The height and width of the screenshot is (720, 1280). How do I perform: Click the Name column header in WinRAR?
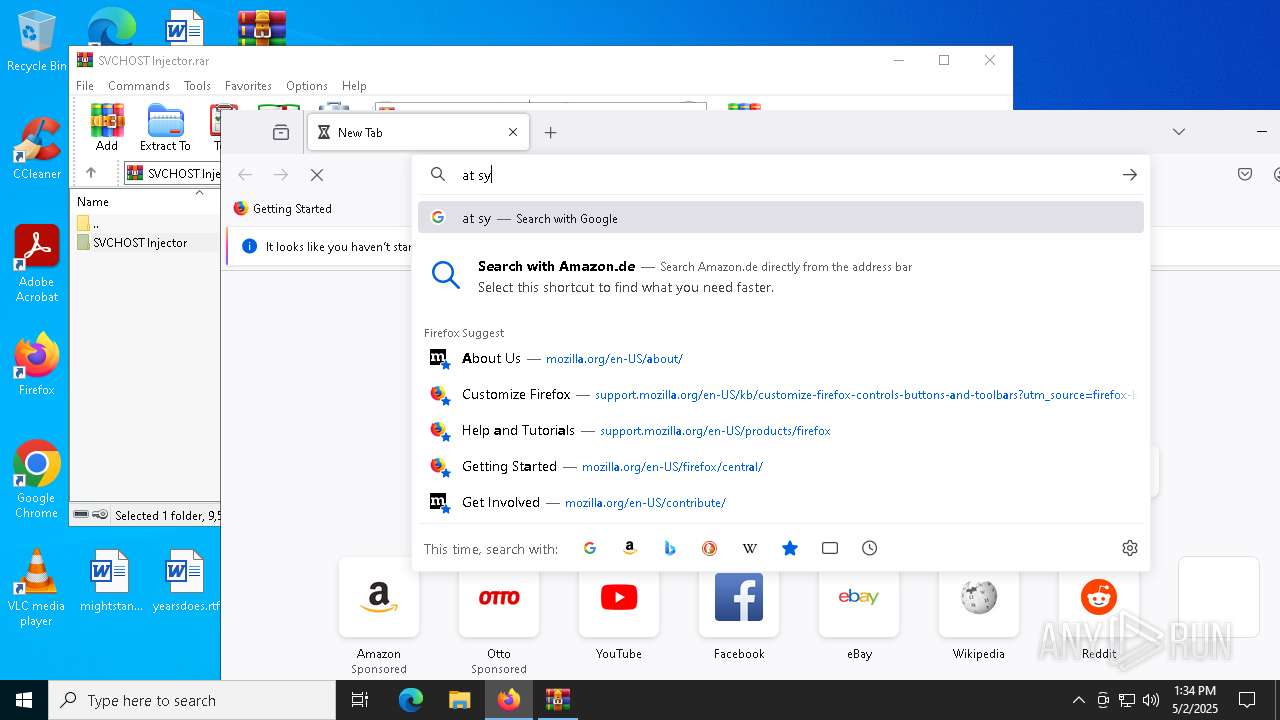coord(146,202)
